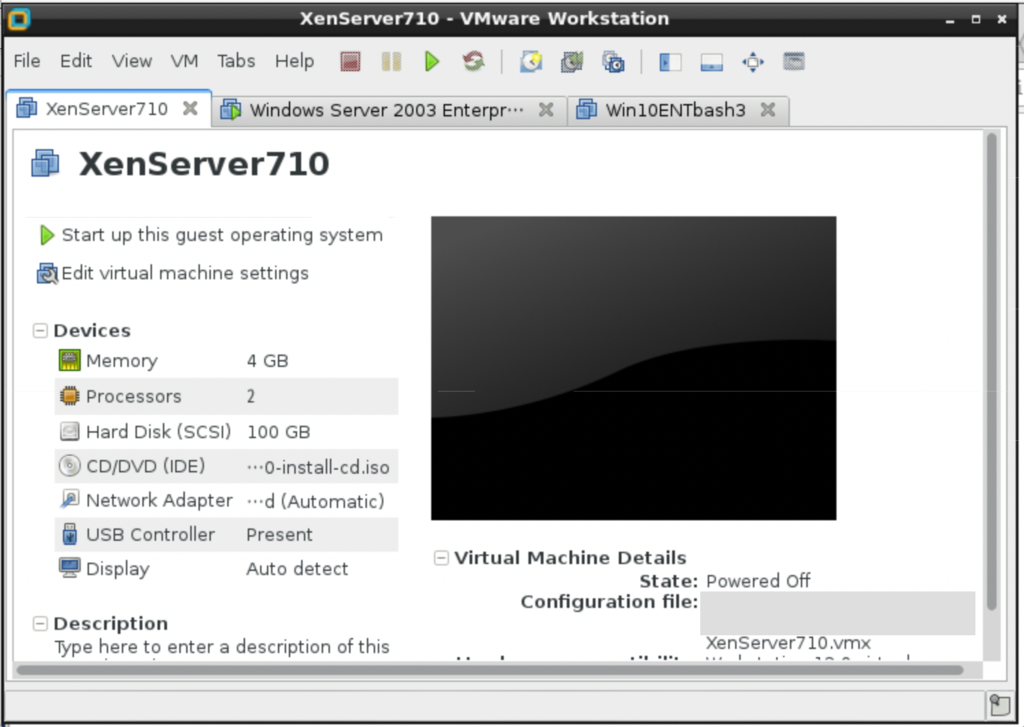Screen dimensions: 1024x727
Task: Open the VM menu
Action: click(x=184, y=61)
